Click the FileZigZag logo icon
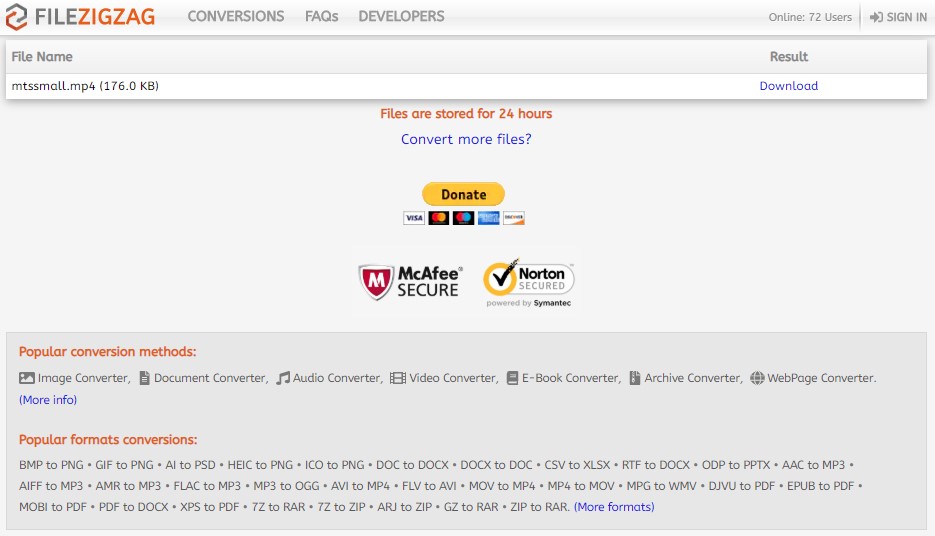 (16, 16)
